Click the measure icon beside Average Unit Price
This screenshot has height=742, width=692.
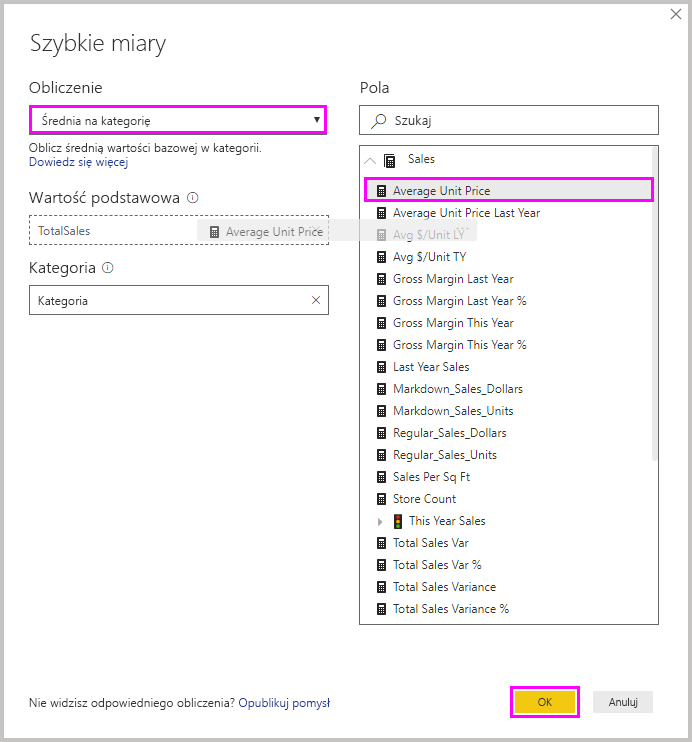click(x=381, y=191)
